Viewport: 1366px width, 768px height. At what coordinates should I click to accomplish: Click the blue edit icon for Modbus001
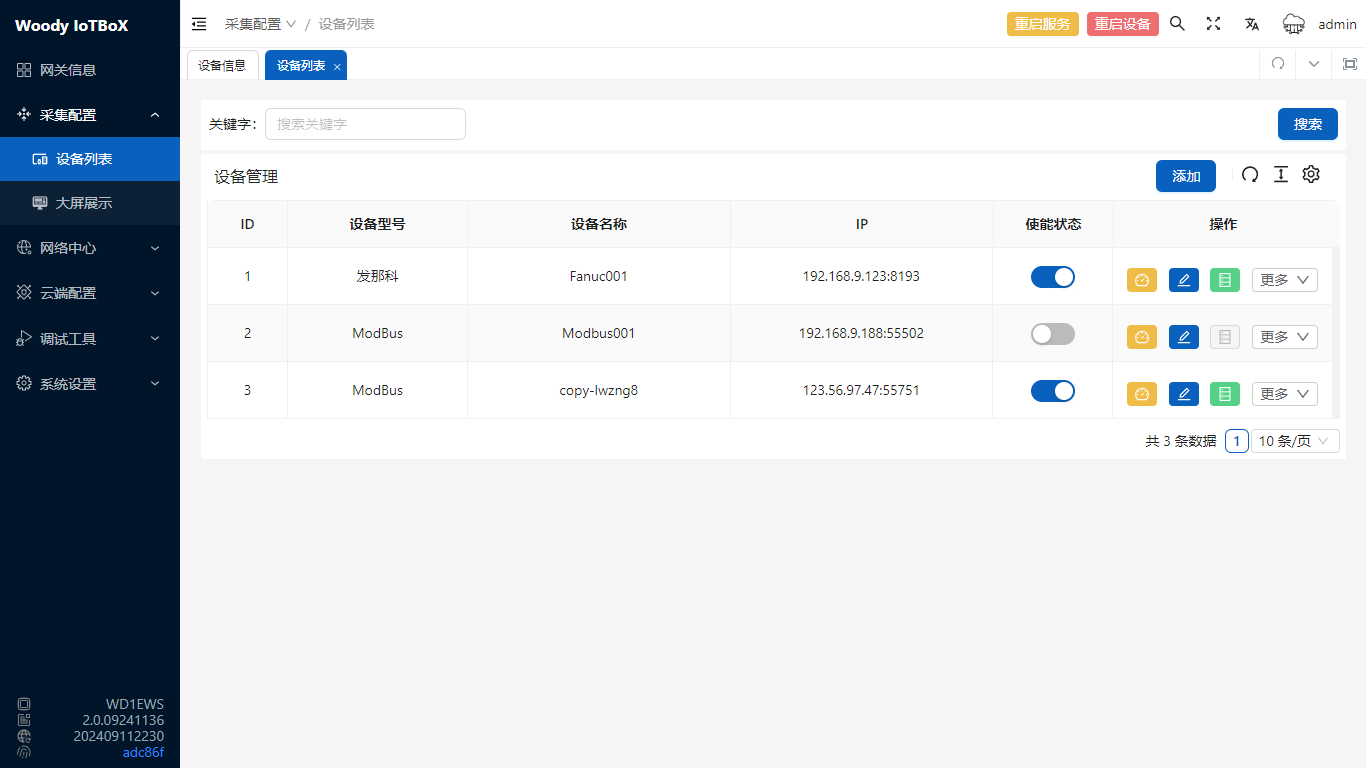[1183, 337]
